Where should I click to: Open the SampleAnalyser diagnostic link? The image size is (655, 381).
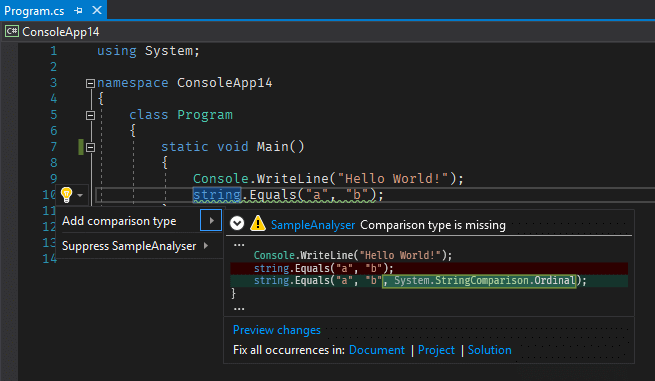click(x=313, y=225)
